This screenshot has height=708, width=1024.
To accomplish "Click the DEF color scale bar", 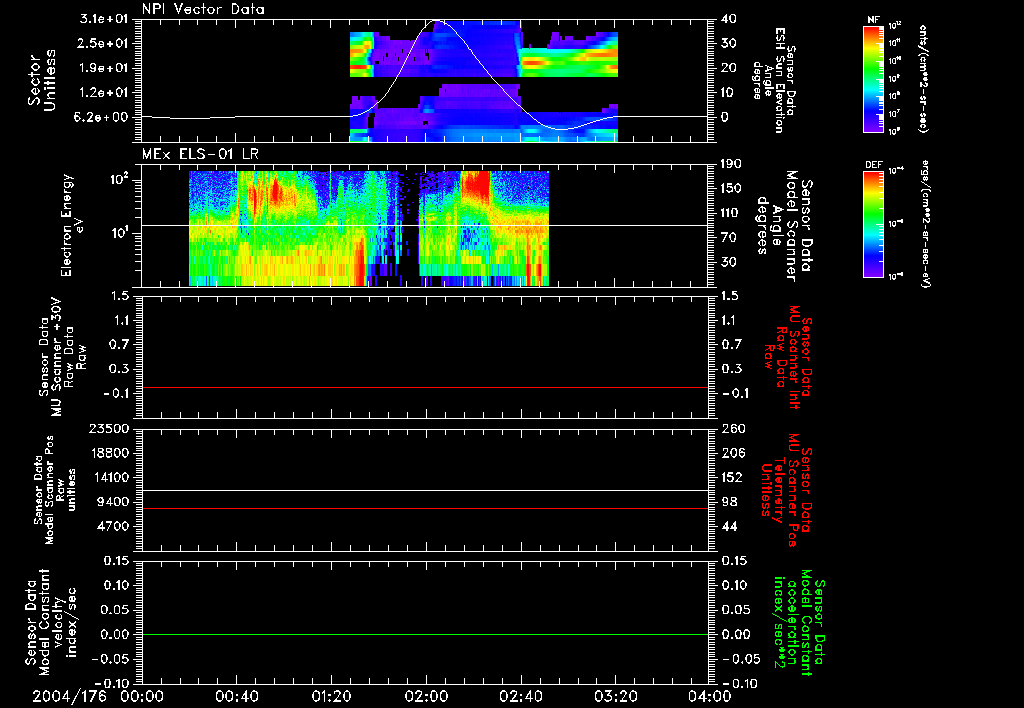I will (873, 224).
